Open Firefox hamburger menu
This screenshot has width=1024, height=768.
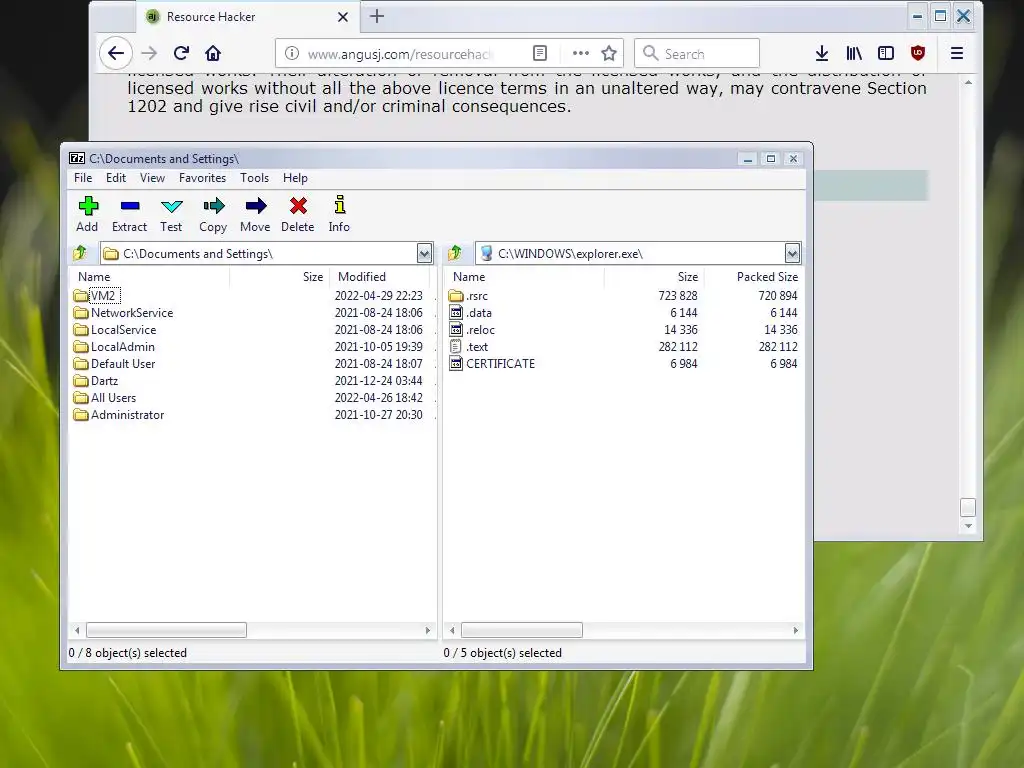957,53
